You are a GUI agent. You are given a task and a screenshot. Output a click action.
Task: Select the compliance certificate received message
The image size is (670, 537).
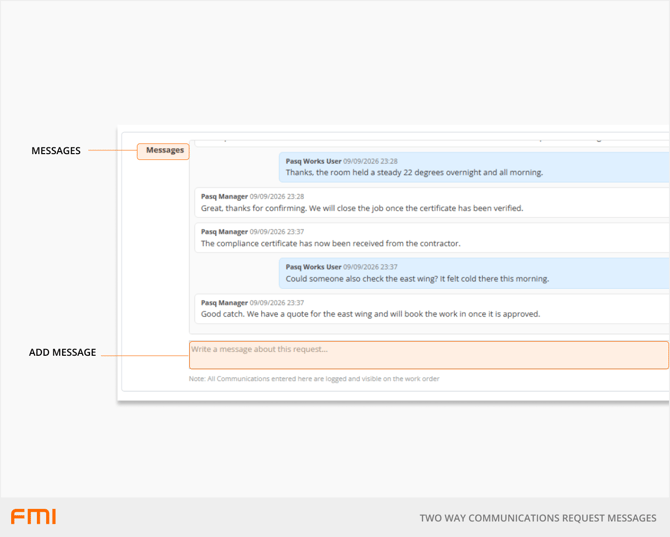coord(432,238)
